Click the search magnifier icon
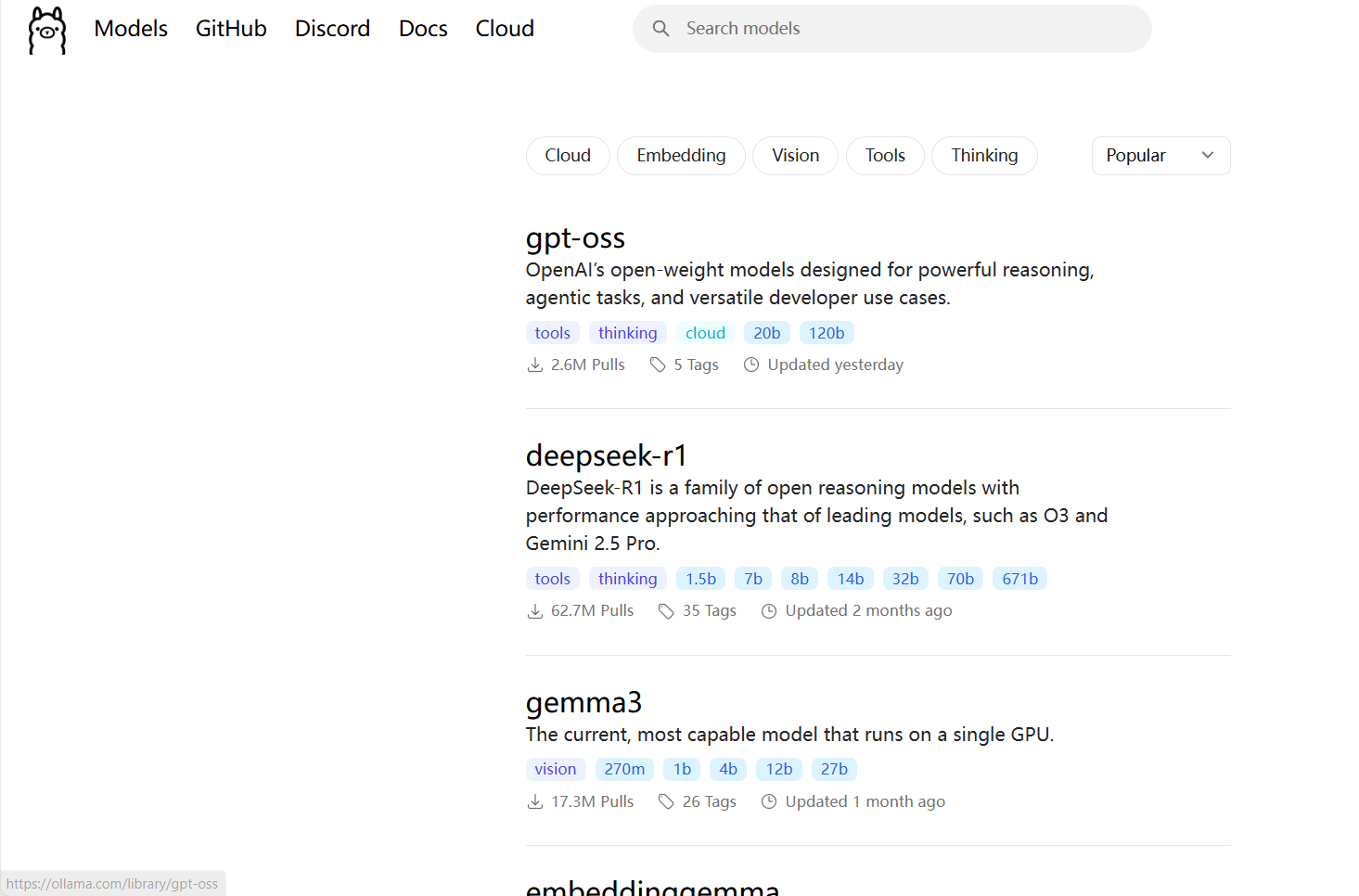Image resolution: width=1359 pixels, height=896 pixels. coord(660,29)
